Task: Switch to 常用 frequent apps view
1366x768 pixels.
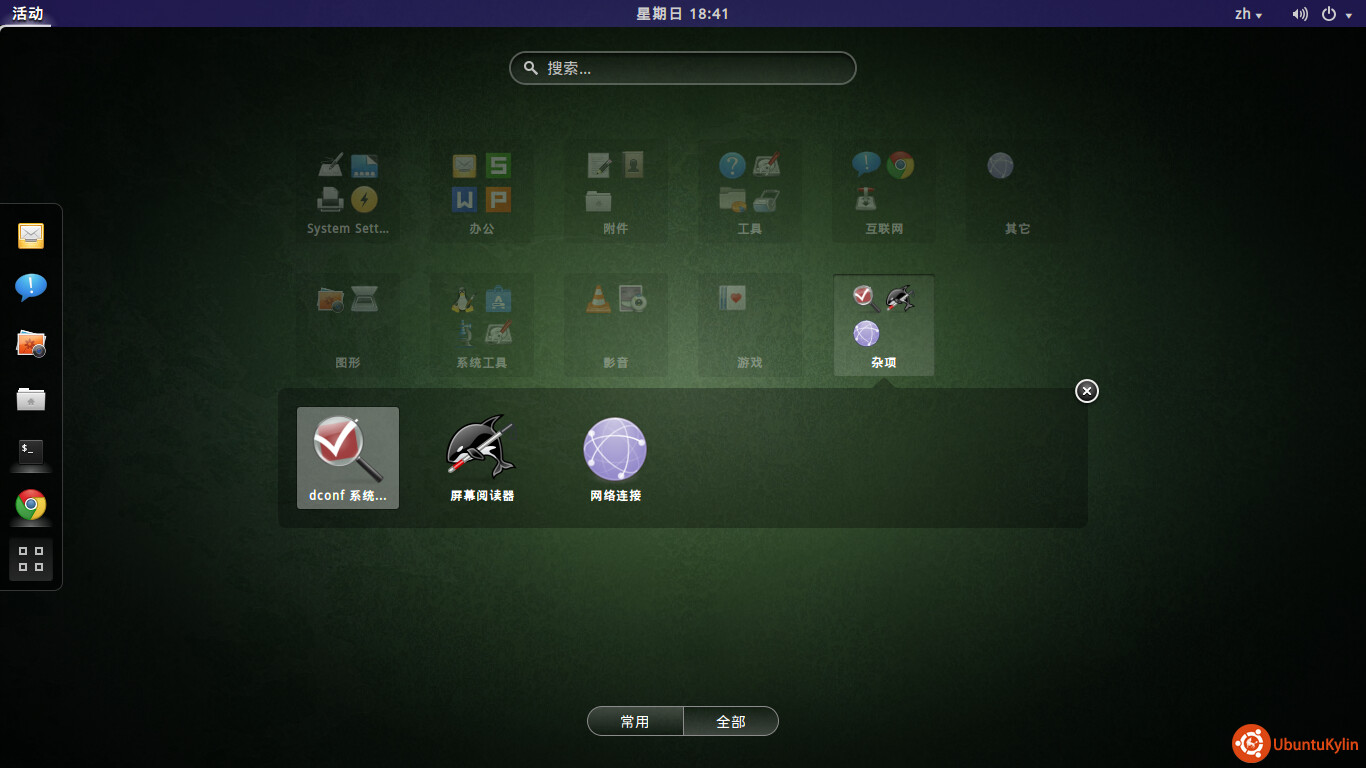Action: tap(635, 721)
